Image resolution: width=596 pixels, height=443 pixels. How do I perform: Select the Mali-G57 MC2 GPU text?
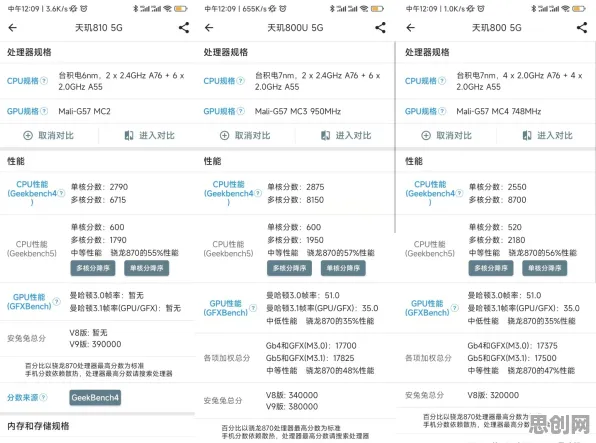point(84,111)
